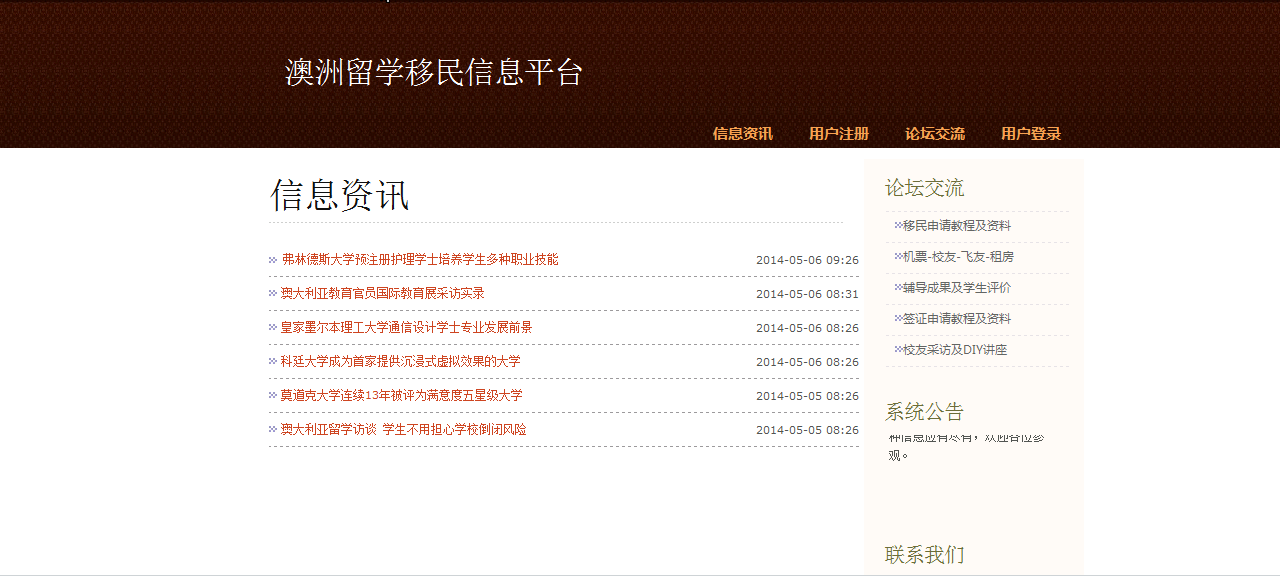The image size is (1280, 576).
Task: Open forum link 辅导成果及学生评价
Action: 956,288
